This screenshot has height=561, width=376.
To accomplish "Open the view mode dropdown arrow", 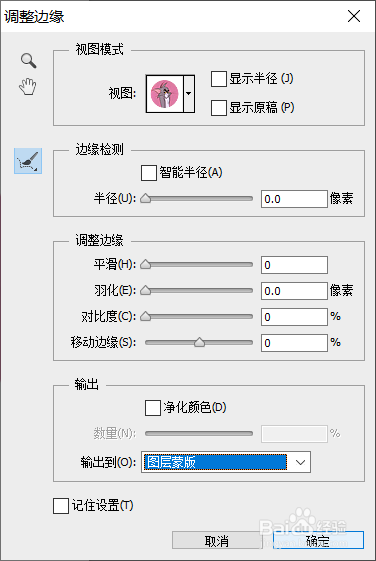I will click(x=189, y=94).
